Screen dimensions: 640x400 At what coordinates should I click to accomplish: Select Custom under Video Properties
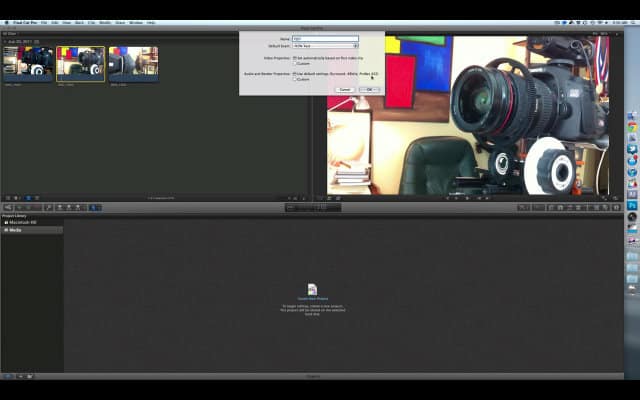[x=295, y=64]
